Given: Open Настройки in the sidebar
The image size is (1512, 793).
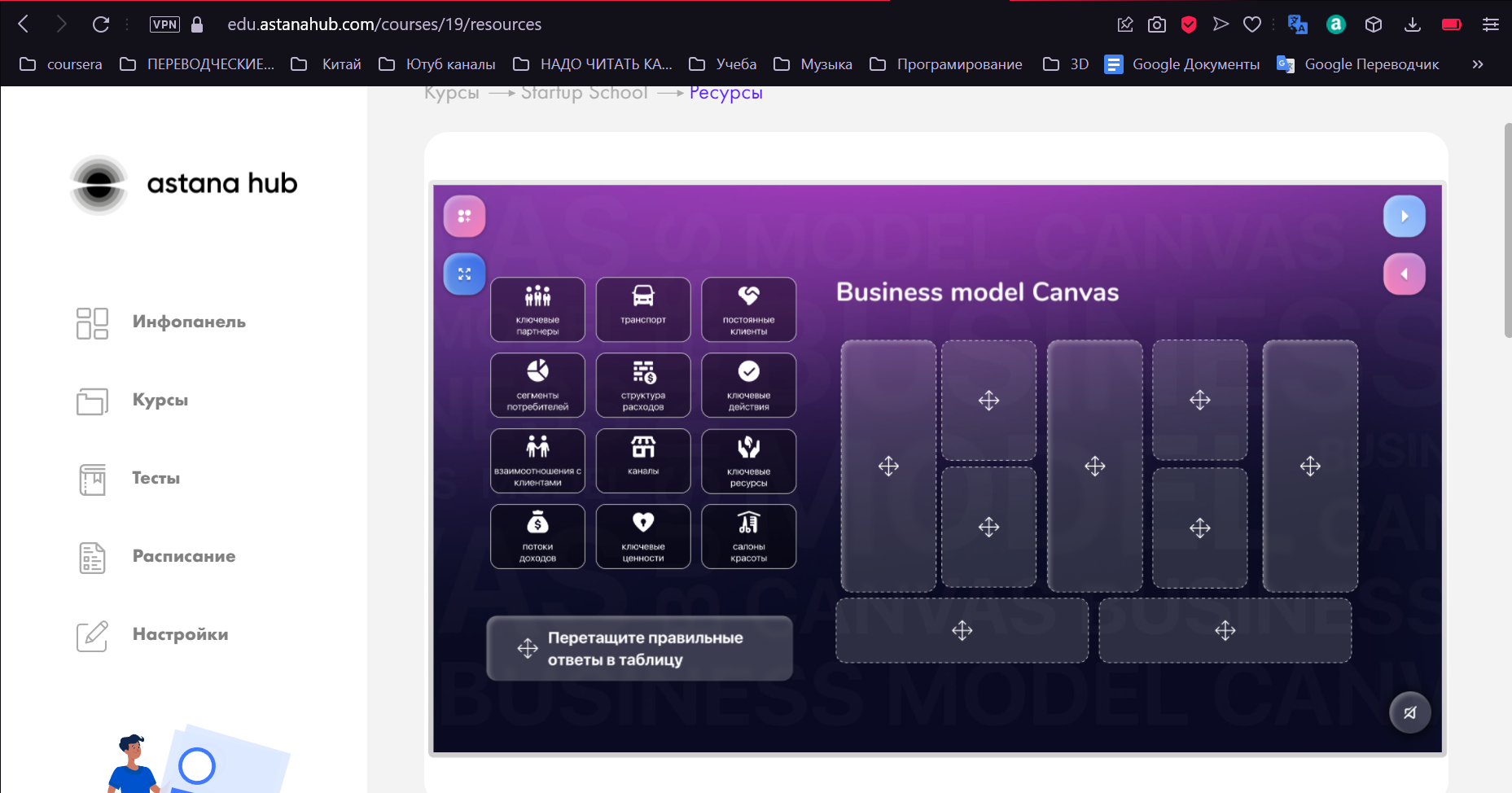Looking at the screenshot, I should click(x=152, y=635).
